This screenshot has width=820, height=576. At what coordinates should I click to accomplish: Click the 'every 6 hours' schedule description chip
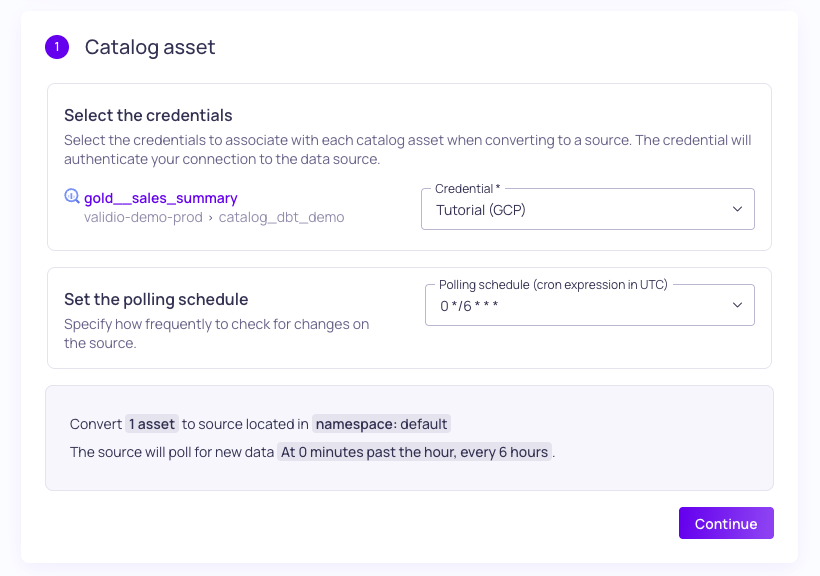click(x=414, y=452)
